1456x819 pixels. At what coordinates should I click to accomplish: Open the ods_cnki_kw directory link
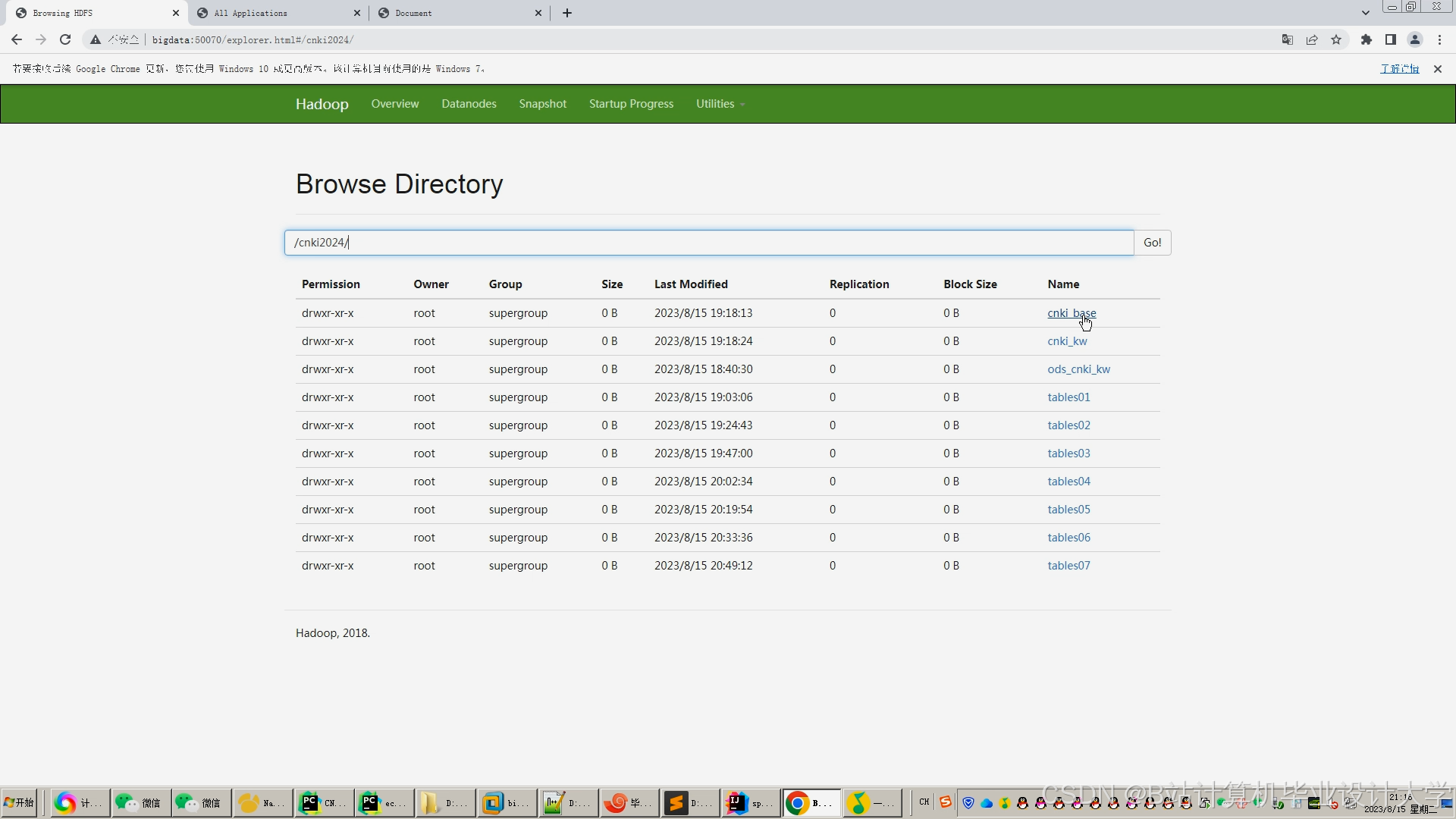pos(1078,369)
